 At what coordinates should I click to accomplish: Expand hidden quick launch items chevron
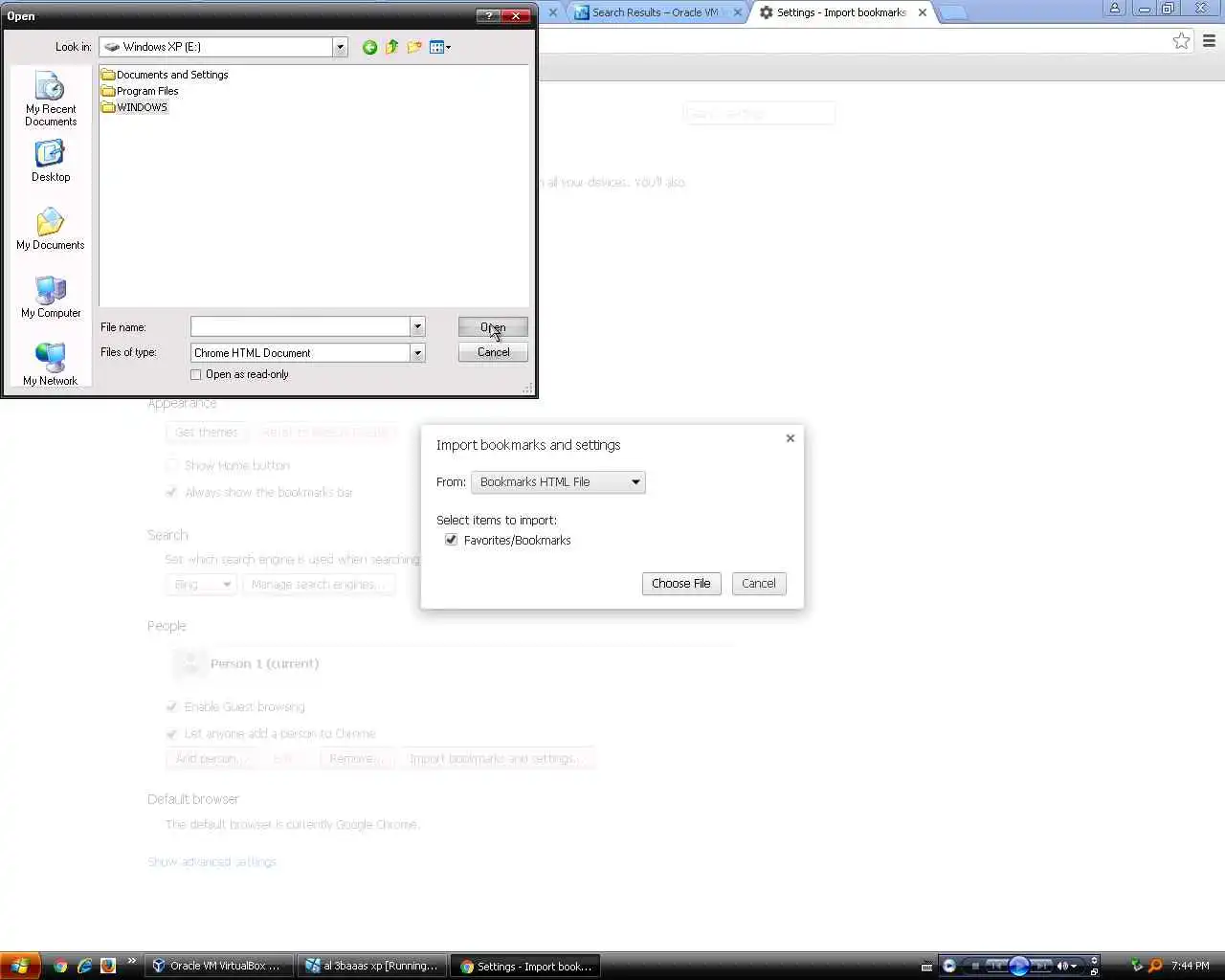[131, 962]
